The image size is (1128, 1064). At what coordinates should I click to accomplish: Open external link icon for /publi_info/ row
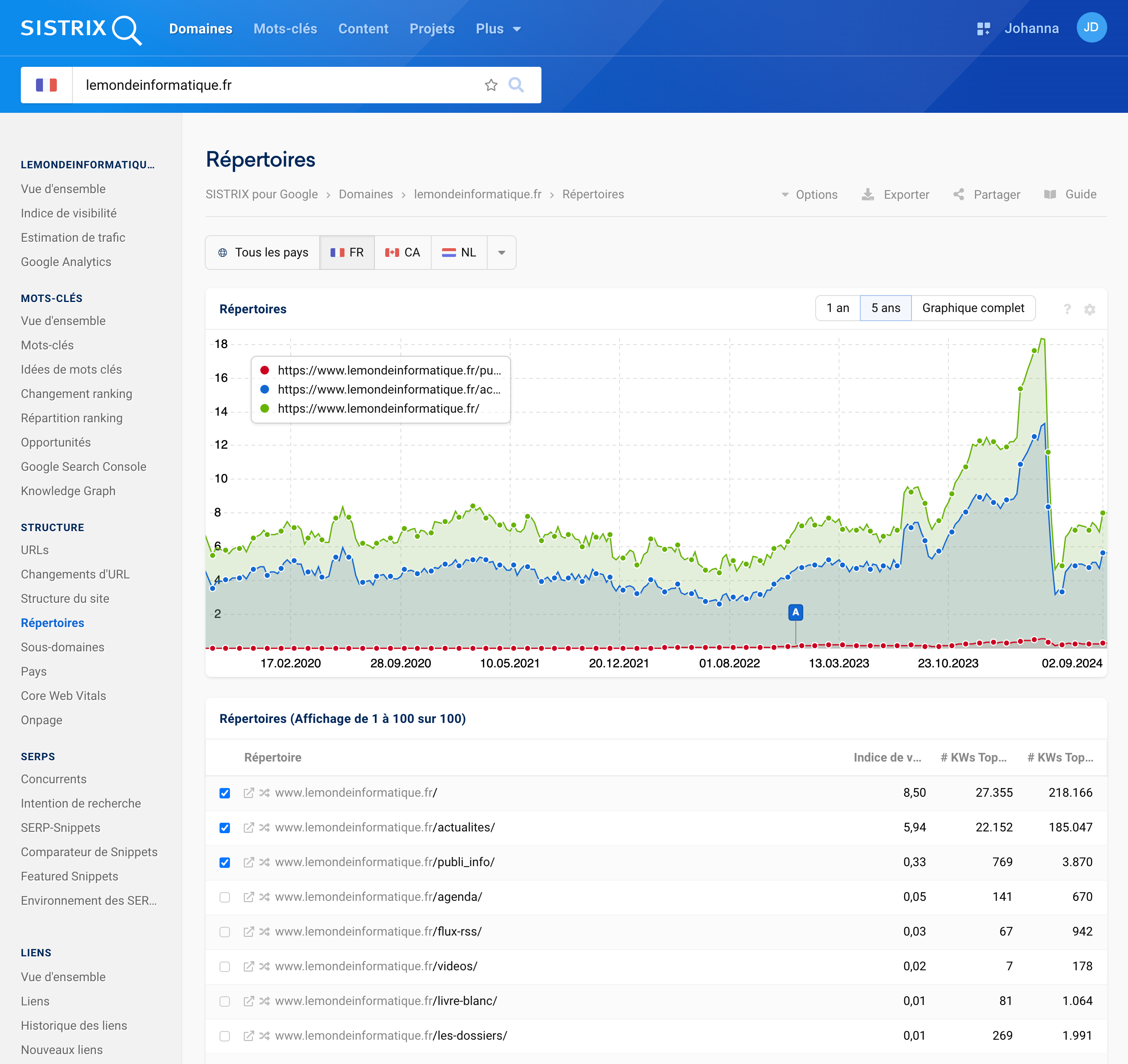click(249, 862)
